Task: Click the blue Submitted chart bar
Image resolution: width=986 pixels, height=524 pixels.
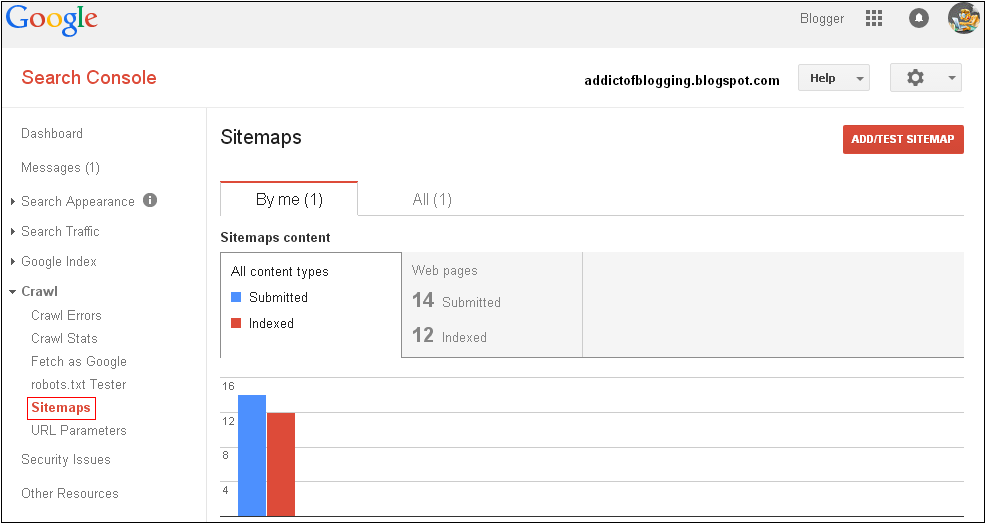Action: coord(252,455)
